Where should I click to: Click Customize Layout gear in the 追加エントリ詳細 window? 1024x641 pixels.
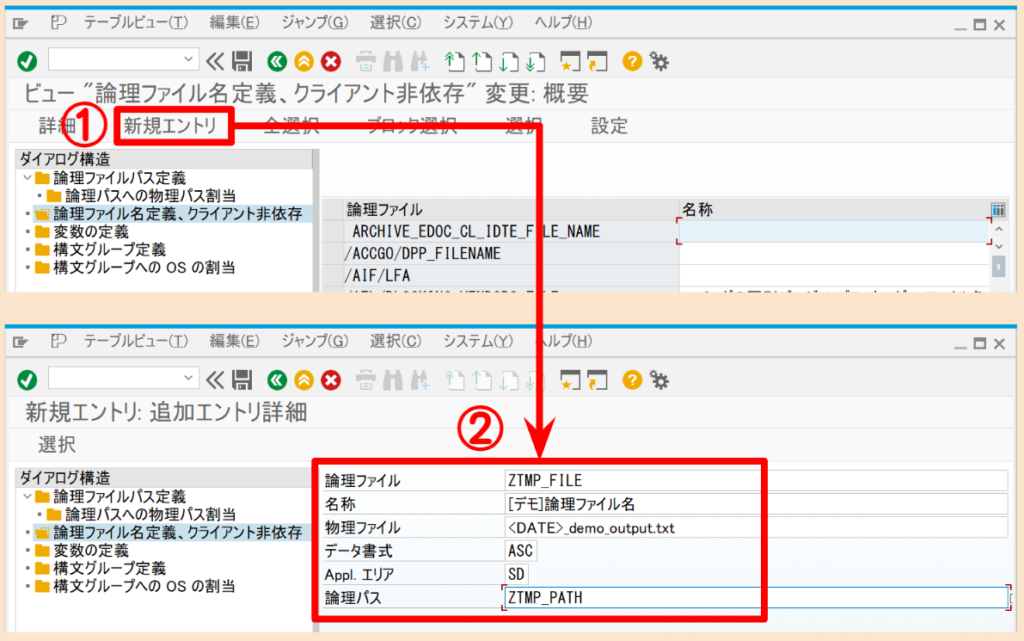point(659,379)
